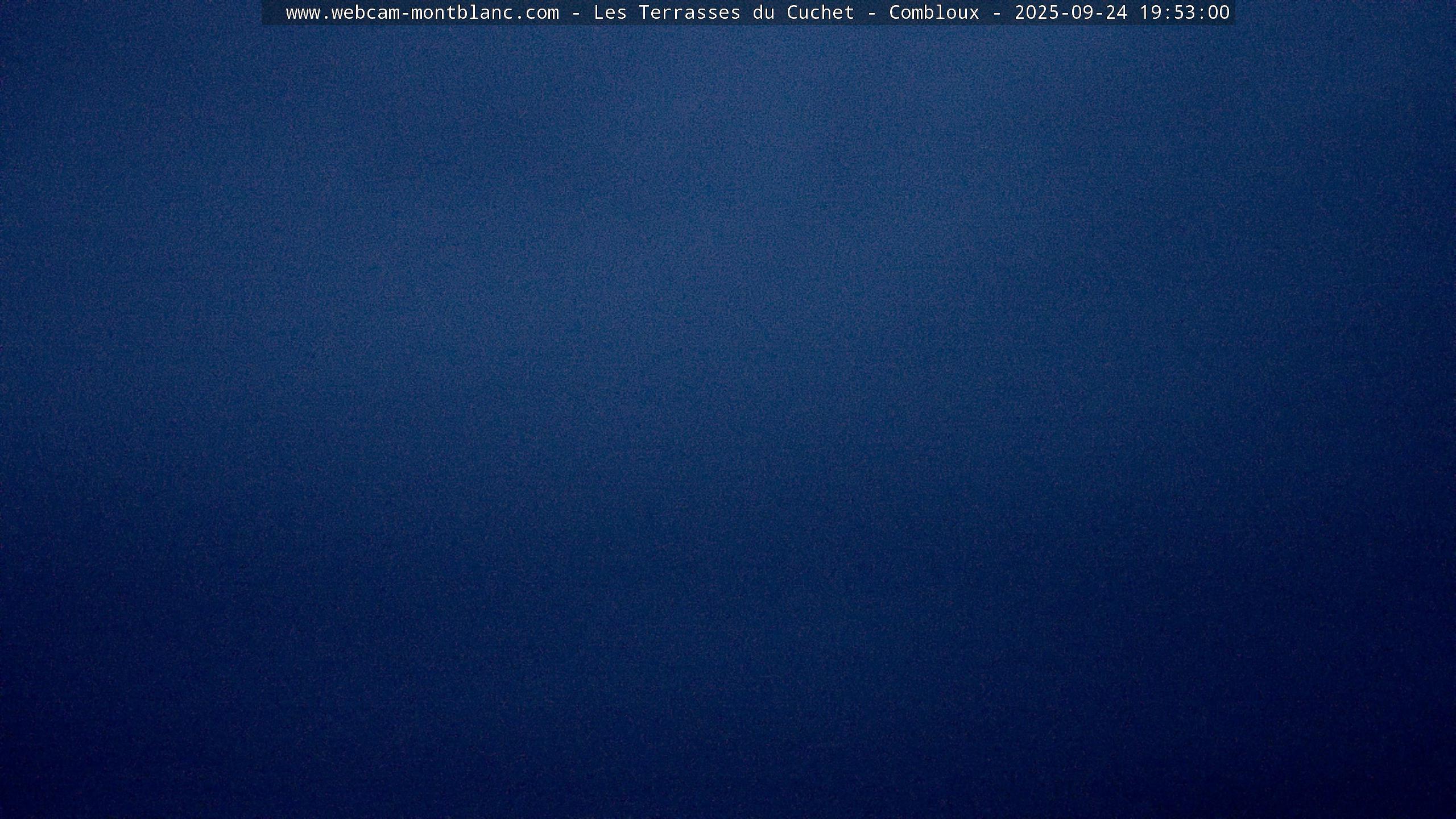1456x819 pixels.
Task: Click the "www" prefix of the URL
Action: point(303,13)
